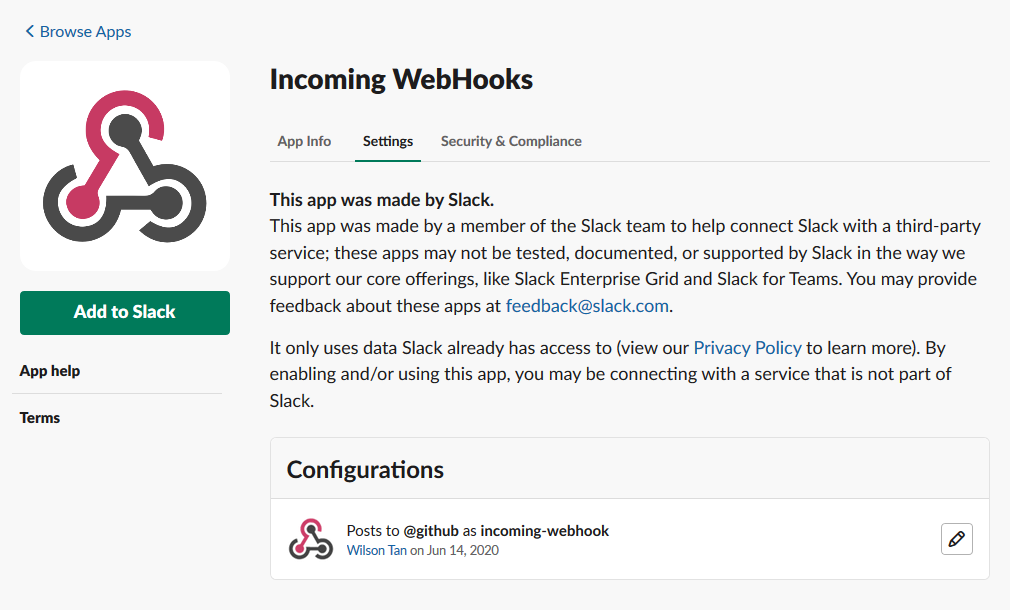Open the App help section
The width and height of the screenshot is (1010, 610).
(49, 370)
